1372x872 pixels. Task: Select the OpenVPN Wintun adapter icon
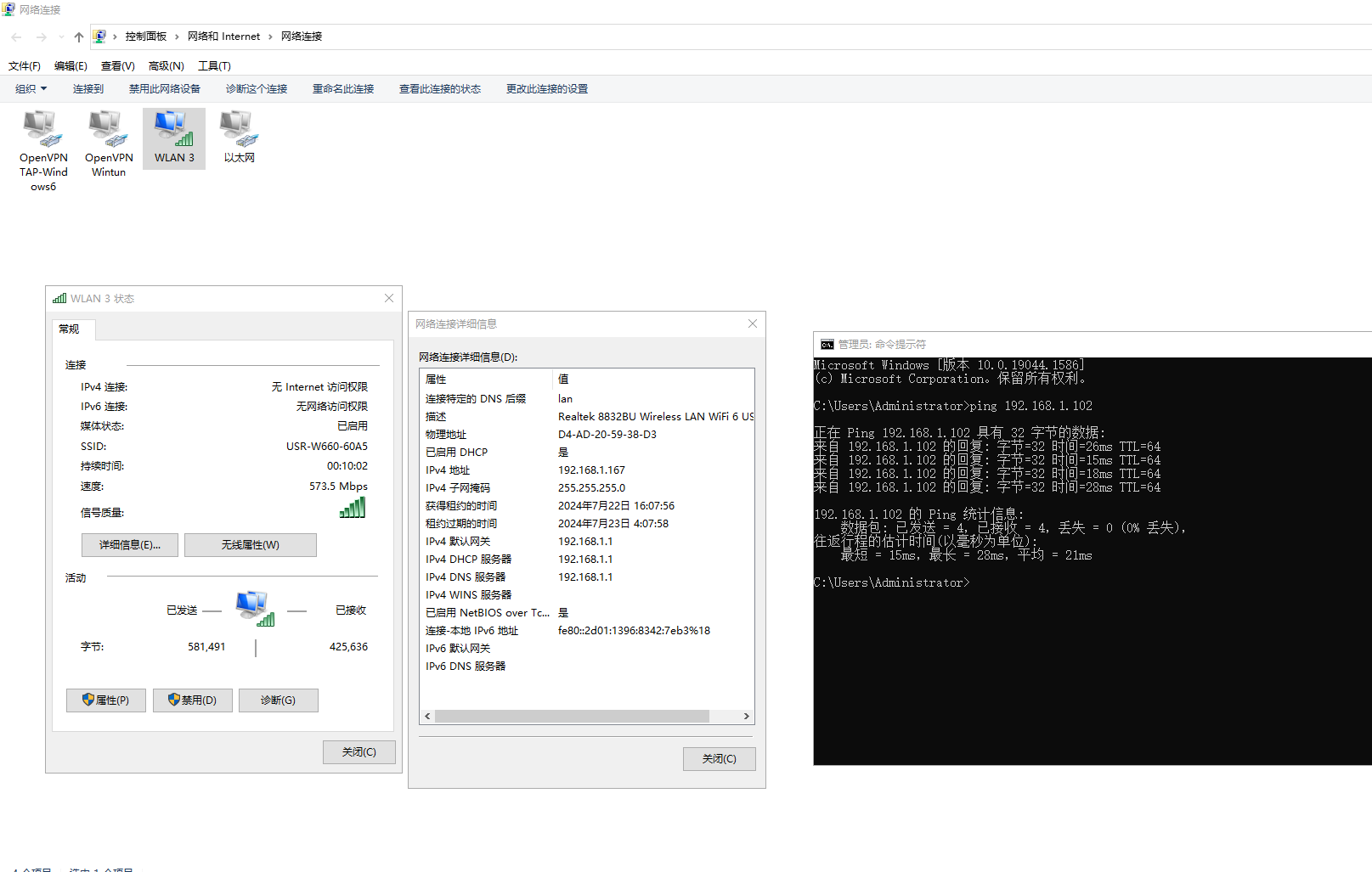click(x=109, y=130)
